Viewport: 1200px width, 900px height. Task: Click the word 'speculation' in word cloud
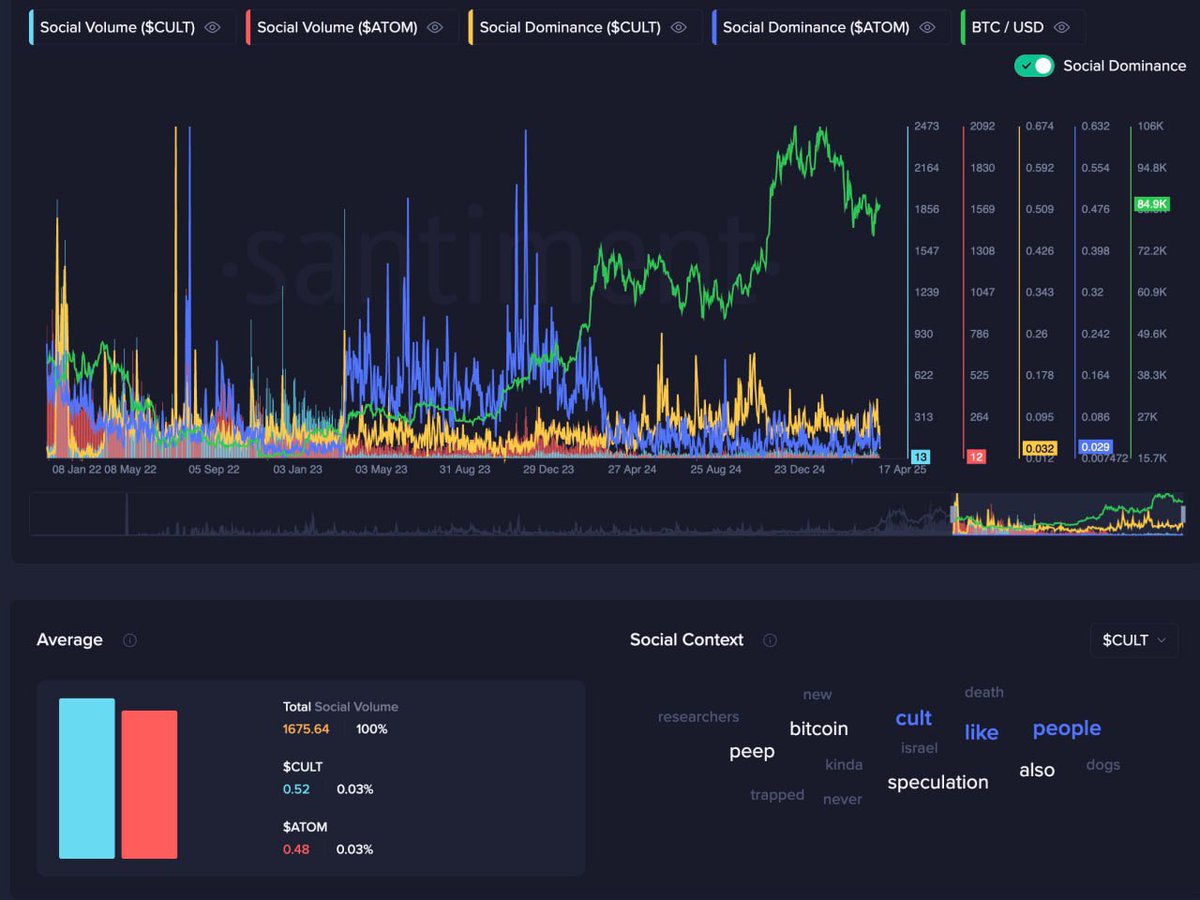point(937,782)
